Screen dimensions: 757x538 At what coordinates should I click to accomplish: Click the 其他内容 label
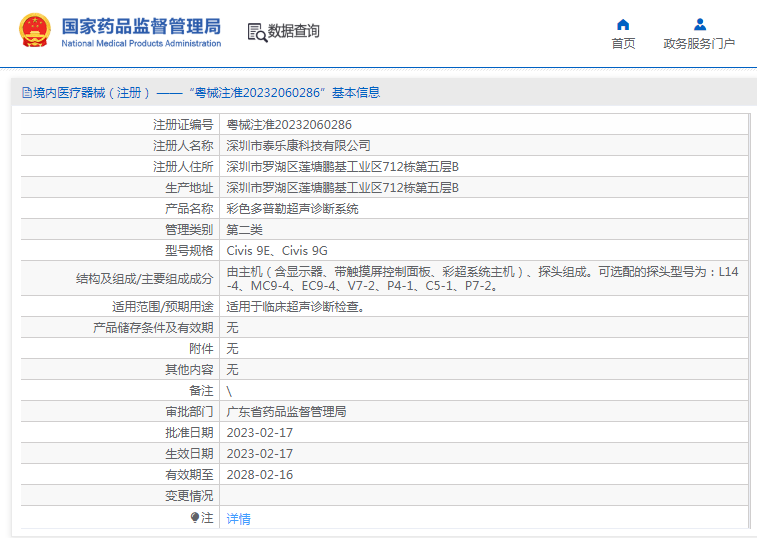pyautogui.click(x=189, y=369)
